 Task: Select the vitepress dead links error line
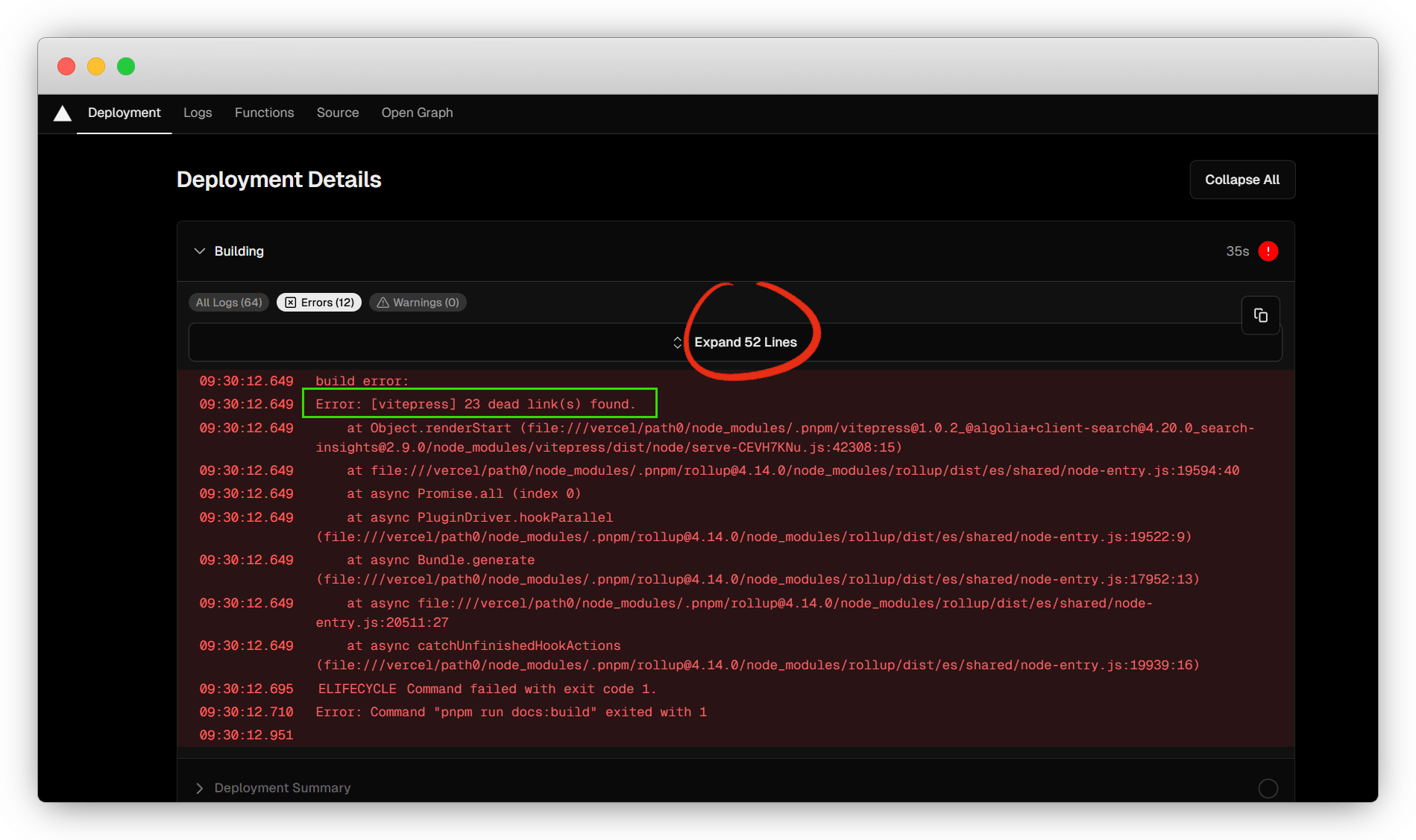click(475, 404)
